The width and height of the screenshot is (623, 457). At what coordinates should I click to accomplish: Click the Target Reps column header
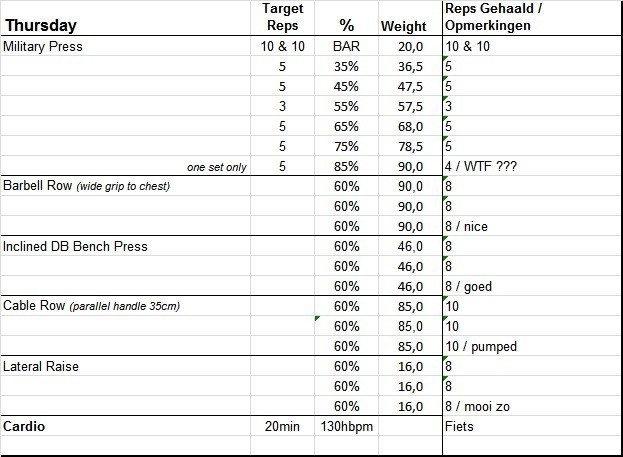pyautogui.click(x=281, y=17)
